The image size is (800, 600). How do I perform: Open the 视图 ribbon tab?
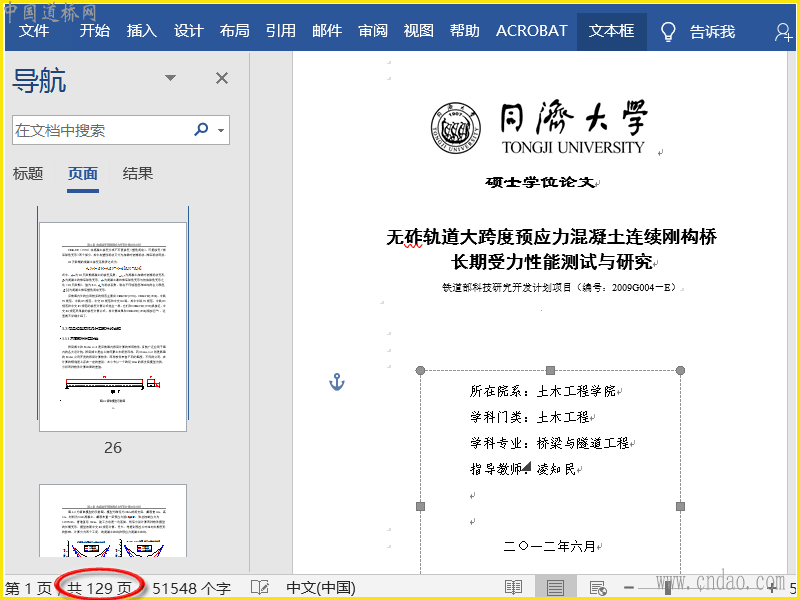click(x=418, y=31)
